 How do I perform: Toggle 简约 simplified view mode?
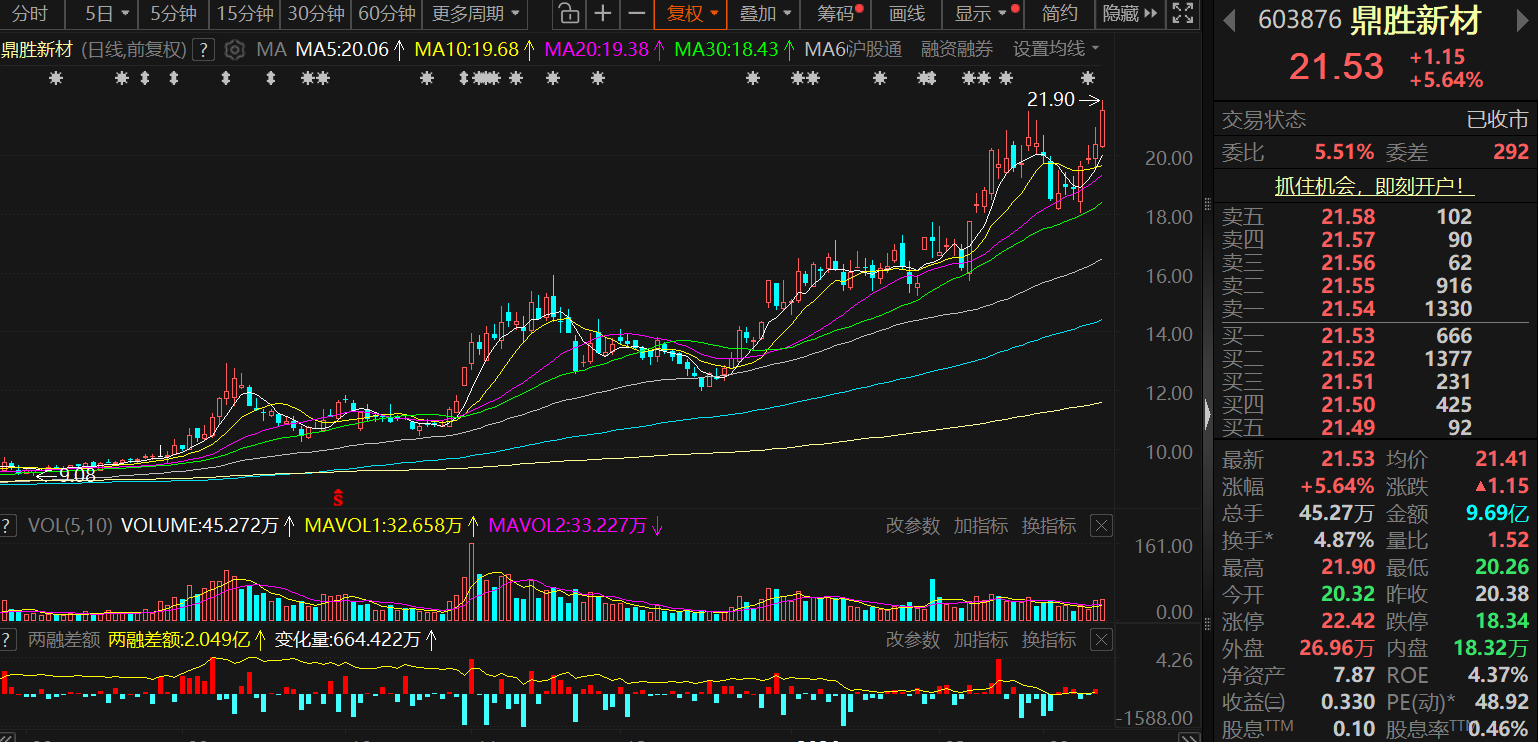coord(1060,14)
